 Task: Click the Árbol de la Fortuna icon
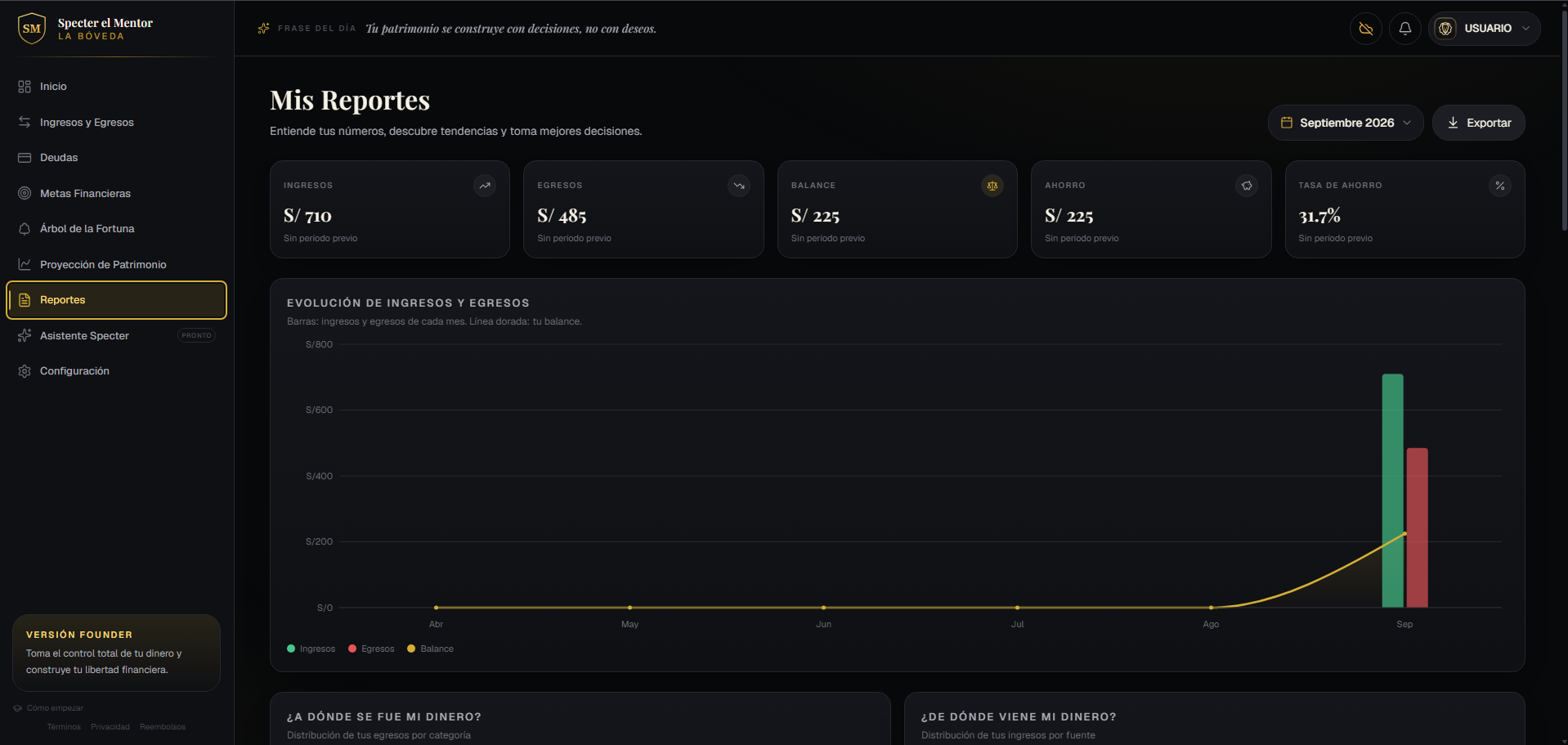pyautogui.click(x=25, y=229)
